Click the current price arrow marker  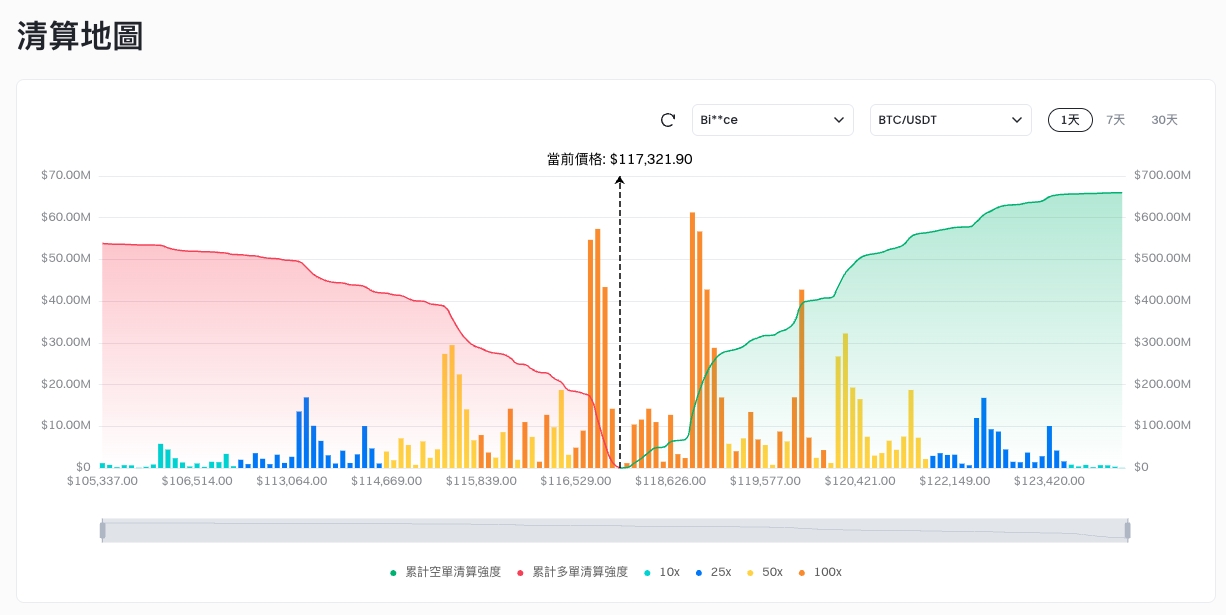(x=620, y=181)
